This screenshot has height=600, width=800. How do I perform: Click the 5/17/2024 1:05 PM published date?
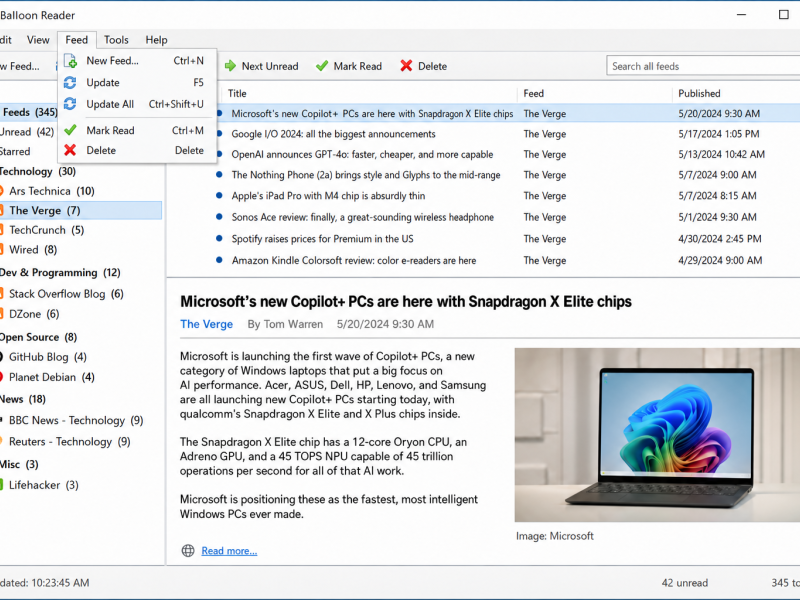(x=718, y=134)
